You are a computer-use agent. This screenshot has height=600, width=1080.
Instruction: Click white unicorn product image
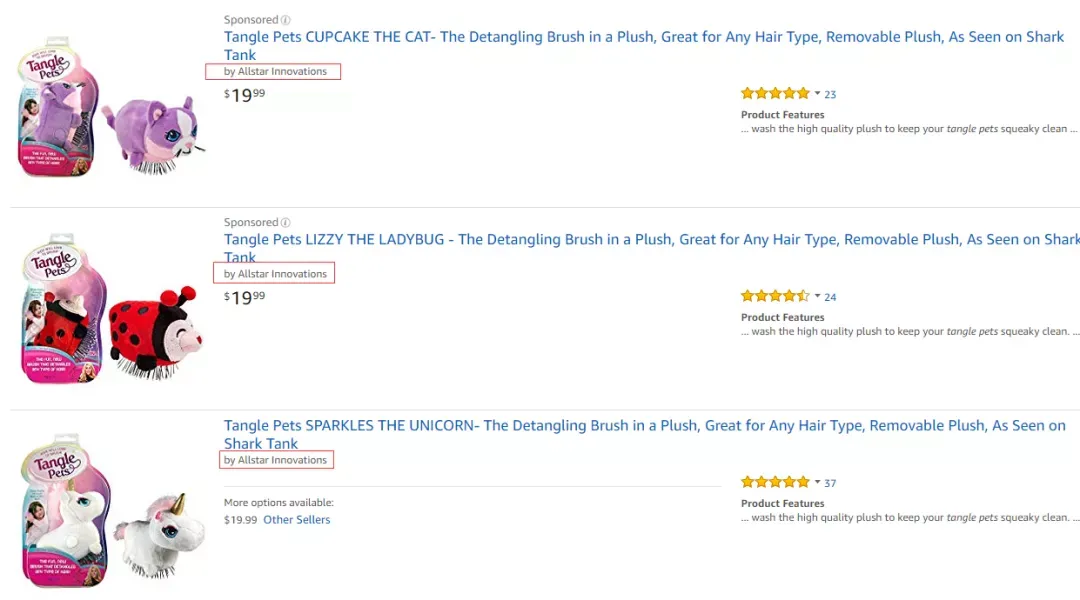click(110, 510)
